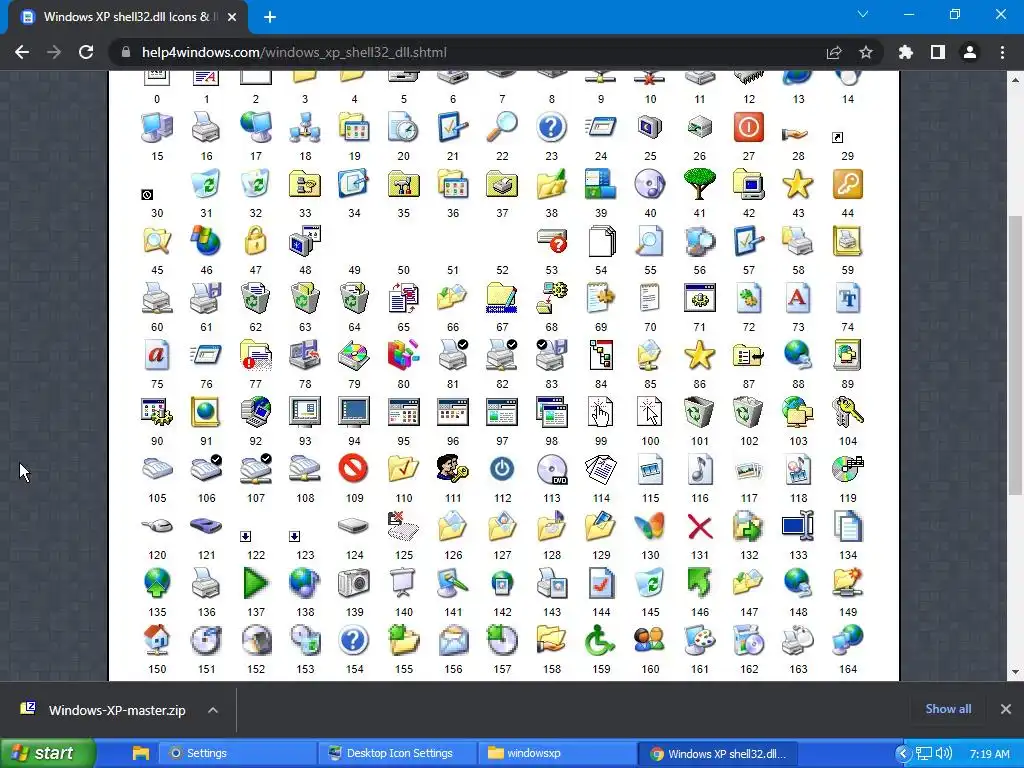Switch to the Settings taskbar window

(x=238, y=753)
